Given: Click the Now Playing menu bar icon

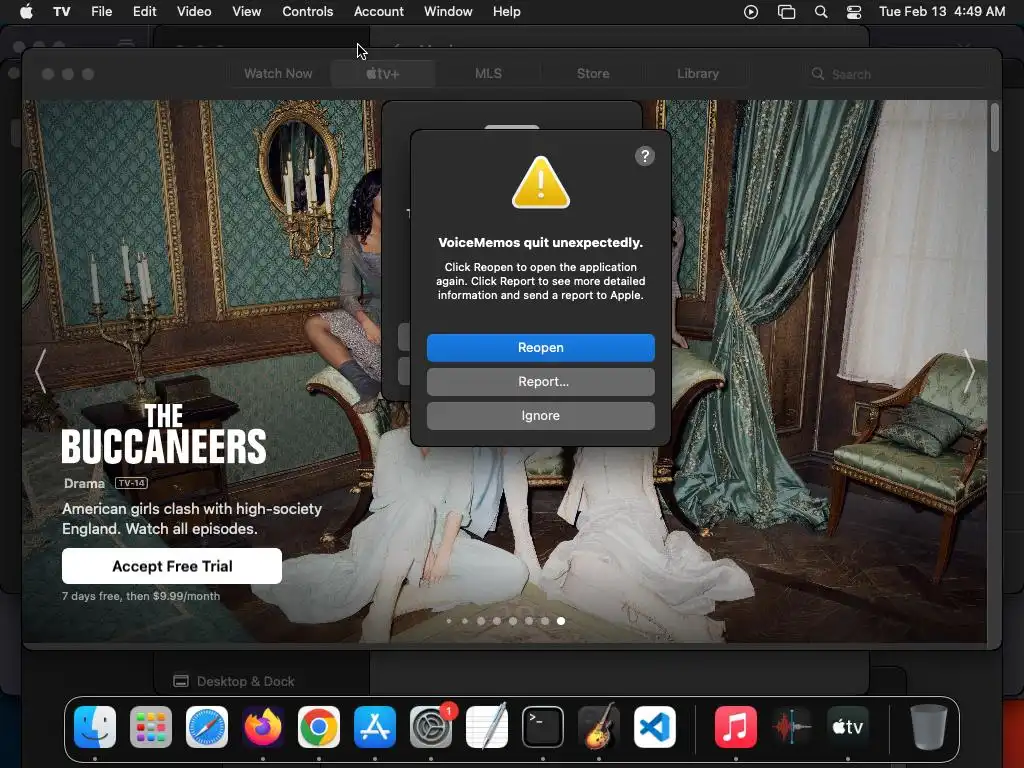Looking at the screenshot, I should pyautogui.click(x=751, y=12).
